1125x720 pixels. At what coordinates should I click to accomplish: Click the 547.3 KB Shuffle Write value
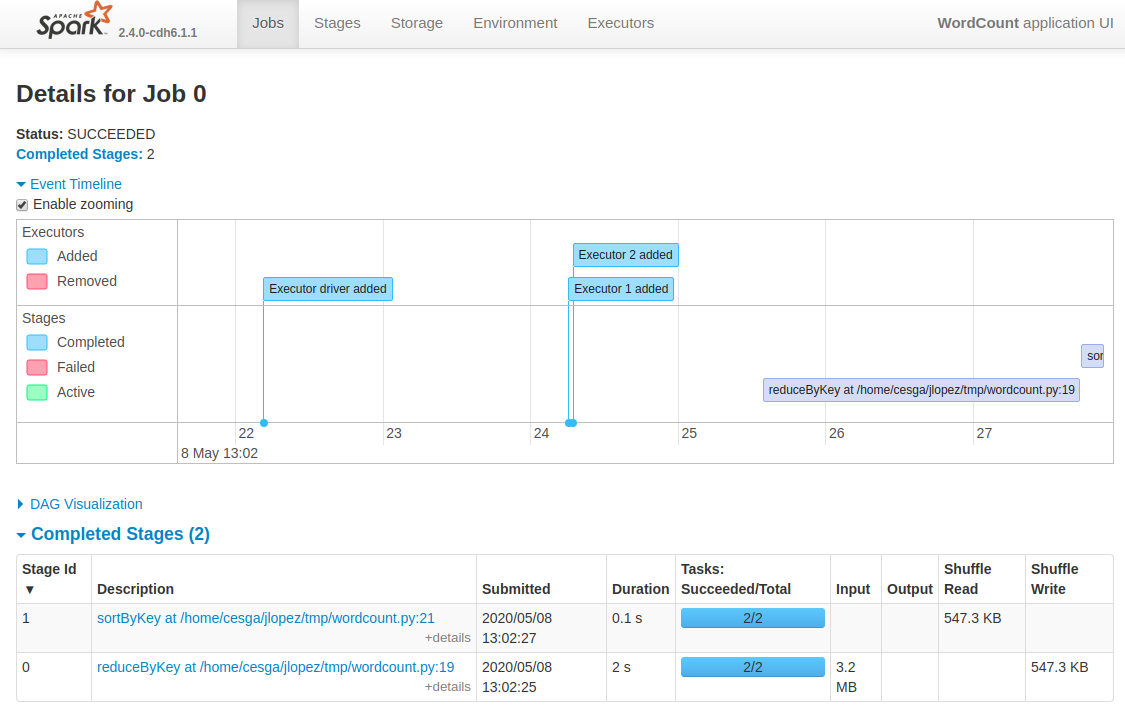[1060, 667]
